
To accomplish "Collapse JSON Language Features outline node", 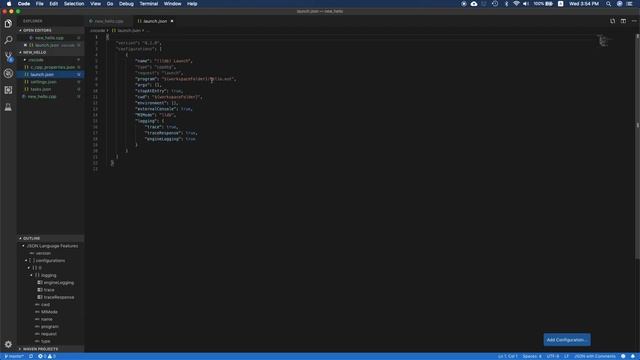I will (x=23, y=246).
